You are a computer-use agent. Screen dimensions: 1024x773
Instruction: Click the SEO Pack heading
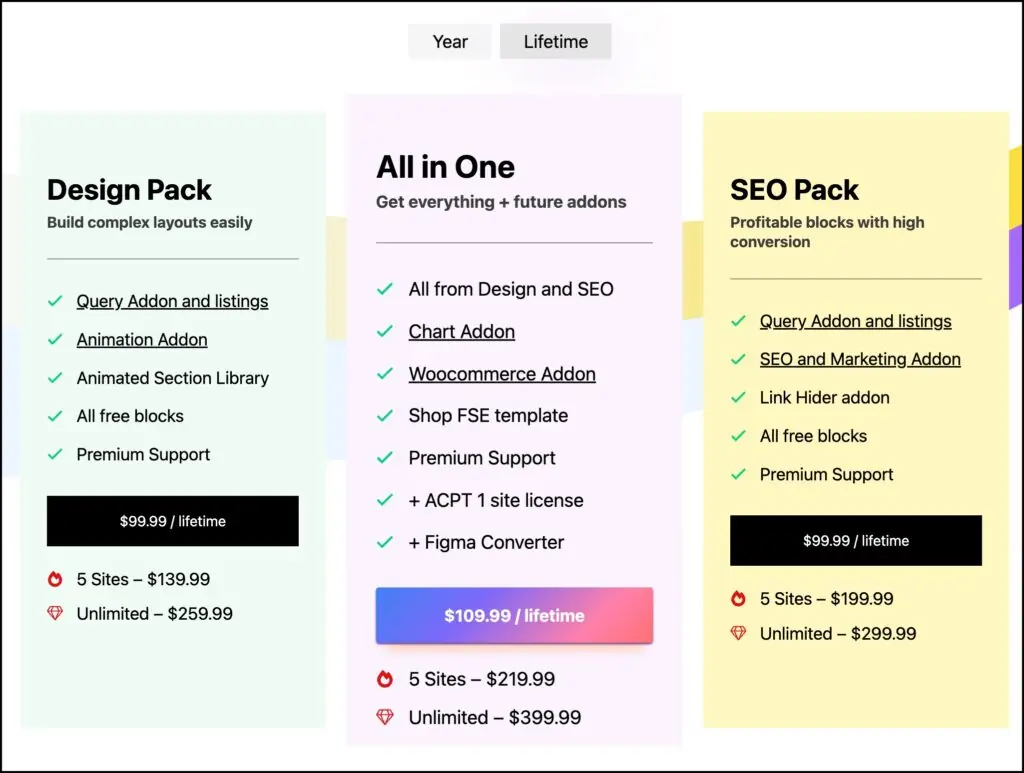(x=794, y=190)
